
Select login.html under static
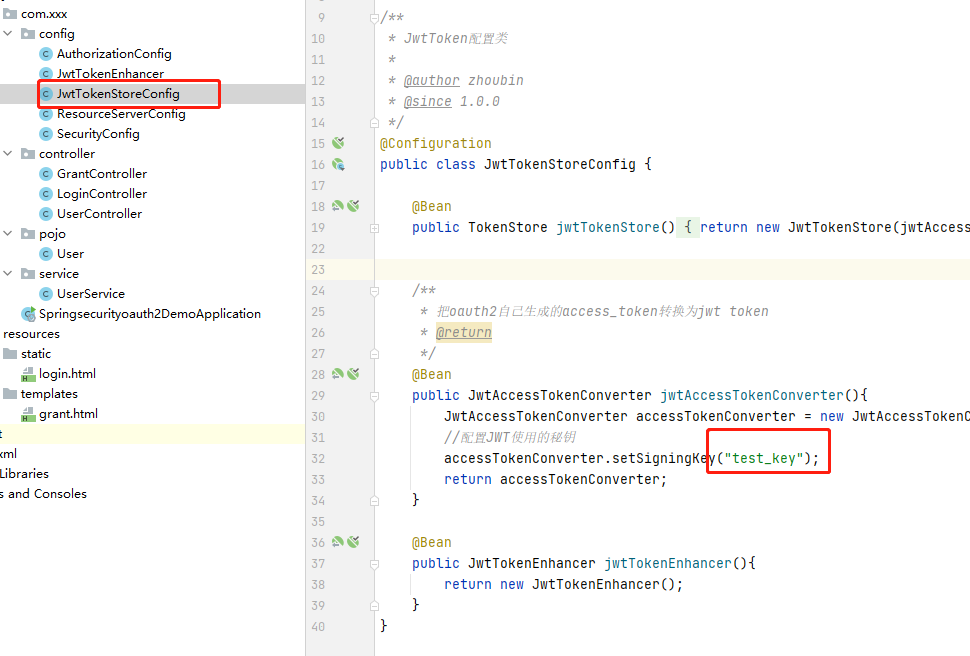67,374
